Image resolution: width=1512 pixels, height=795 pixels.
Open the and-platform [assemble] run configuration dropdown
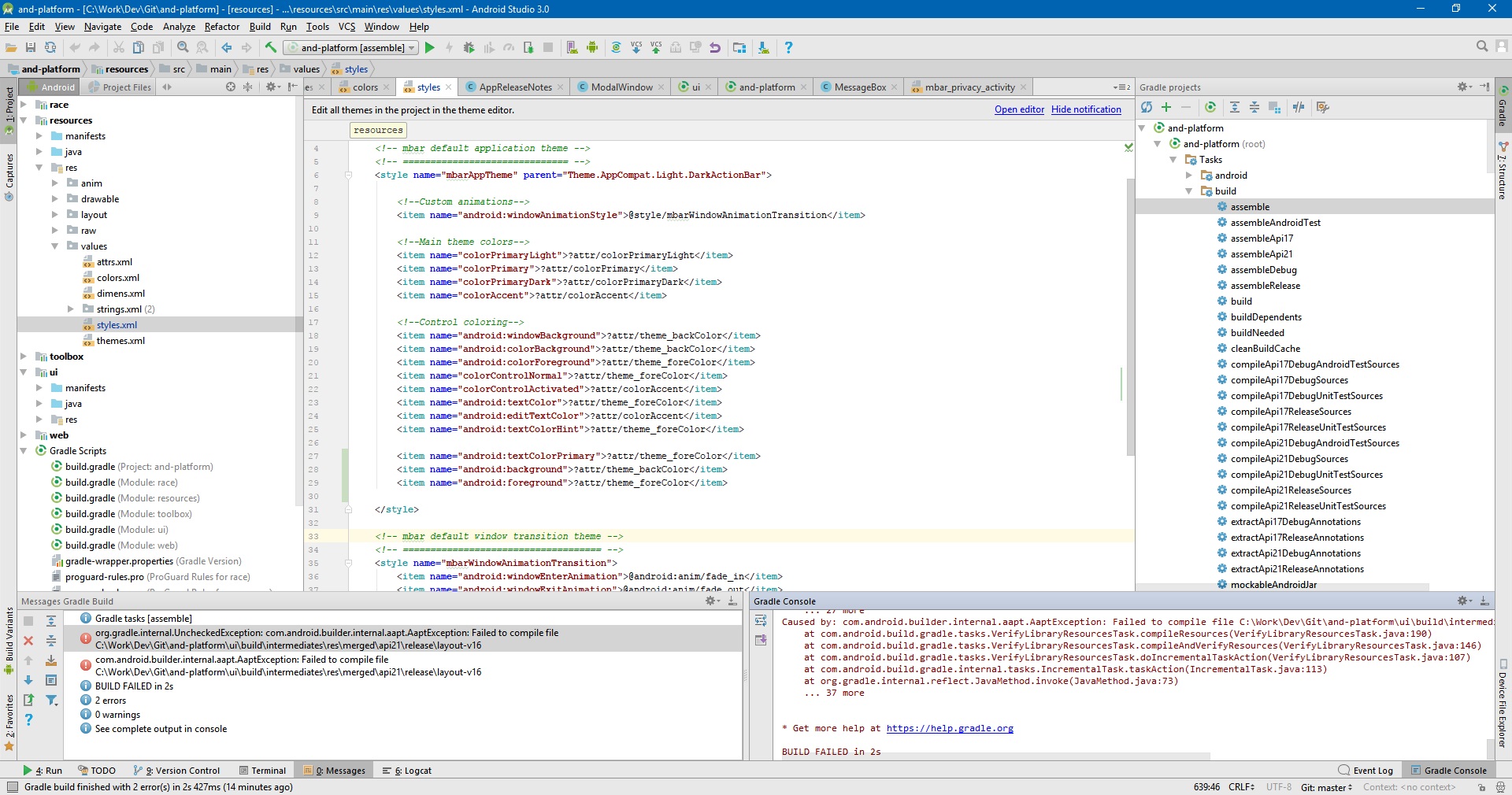[x=351, y=48]
